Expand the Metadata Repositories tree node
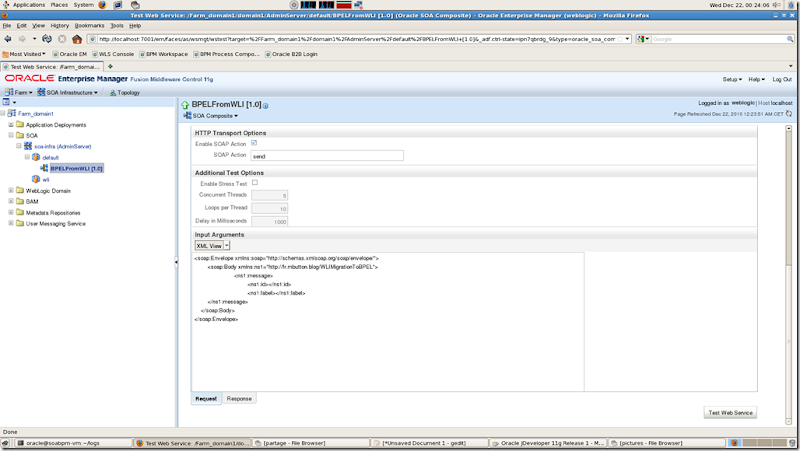Image resolution: width=800 pixels, height=451 pixels. 11,212
